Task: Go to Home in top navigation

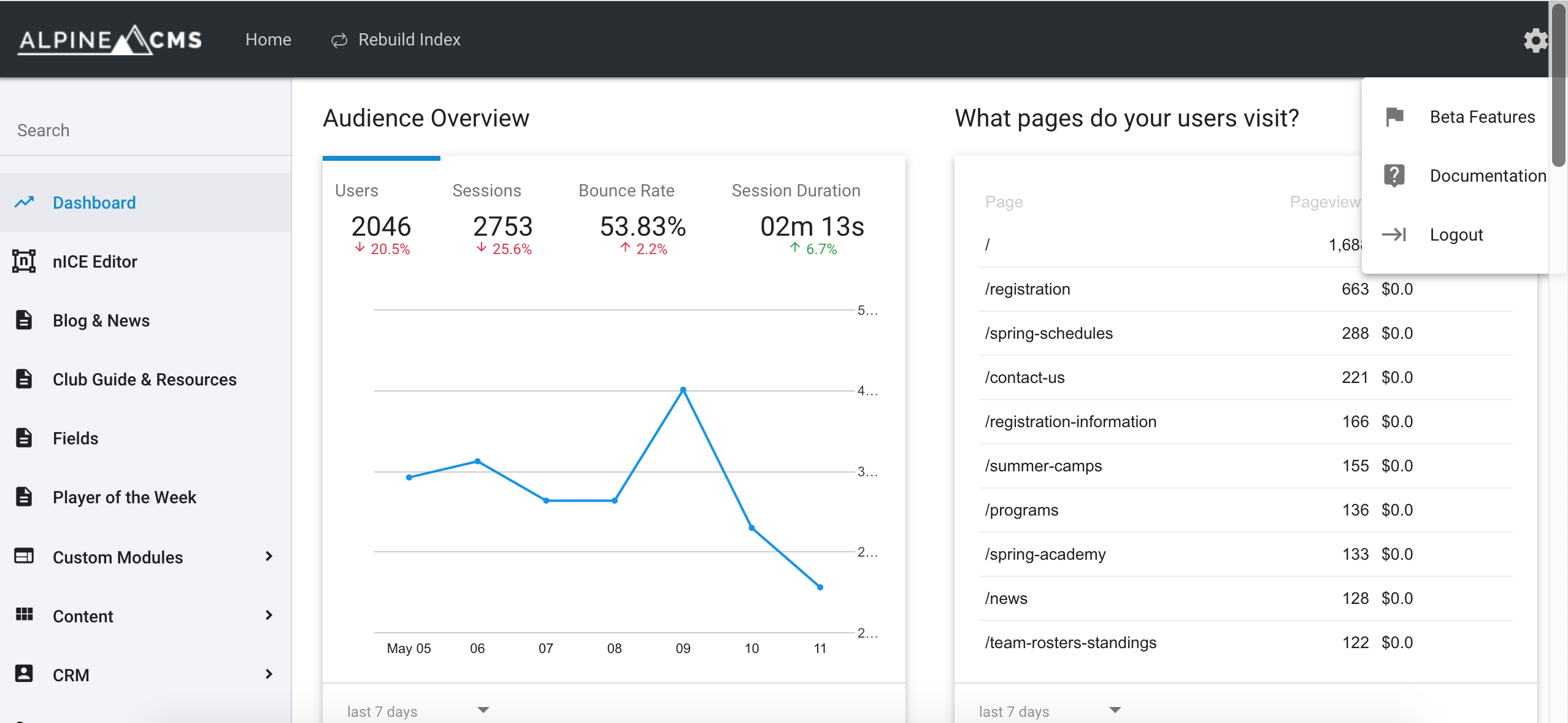Action: tap(268, 40)
